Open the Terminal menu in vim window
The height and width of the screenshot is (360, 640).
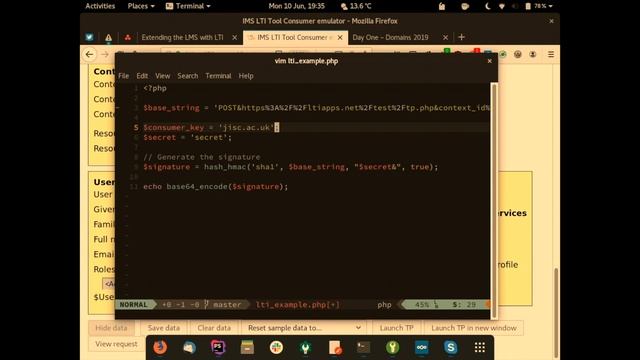(x=218, y=76)
